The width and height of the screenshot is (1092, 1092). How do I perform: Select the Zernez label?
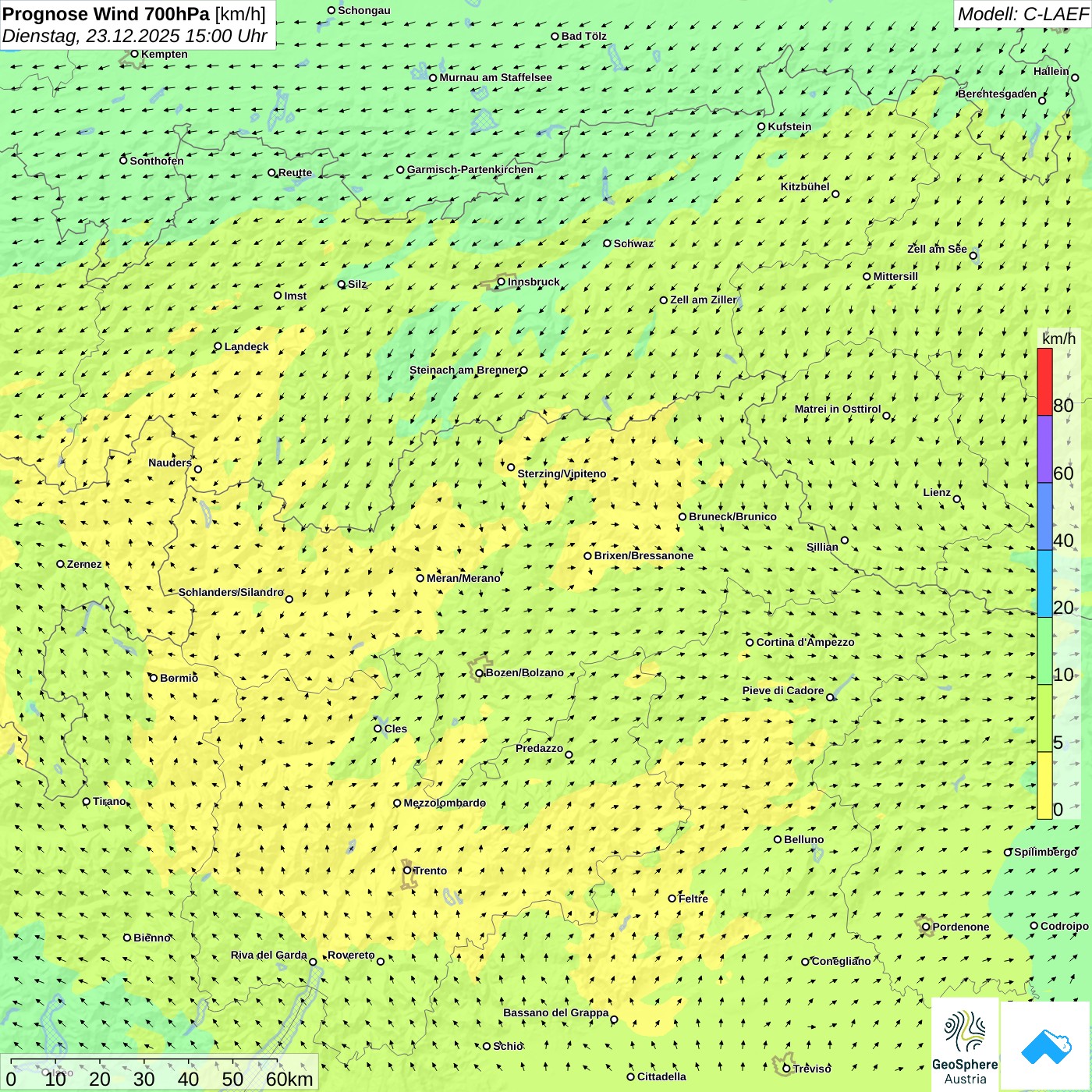(84, 564)
